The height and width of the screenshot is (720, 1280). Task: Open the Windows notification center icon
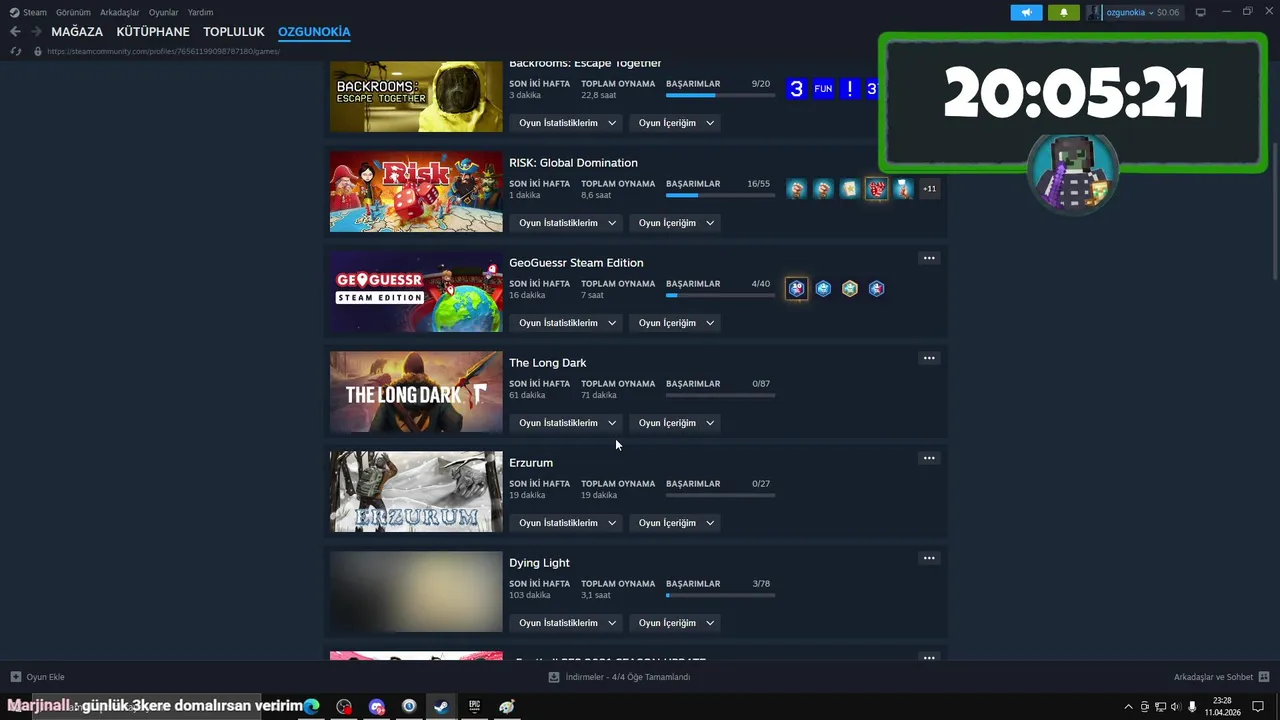coord(1258,707)
